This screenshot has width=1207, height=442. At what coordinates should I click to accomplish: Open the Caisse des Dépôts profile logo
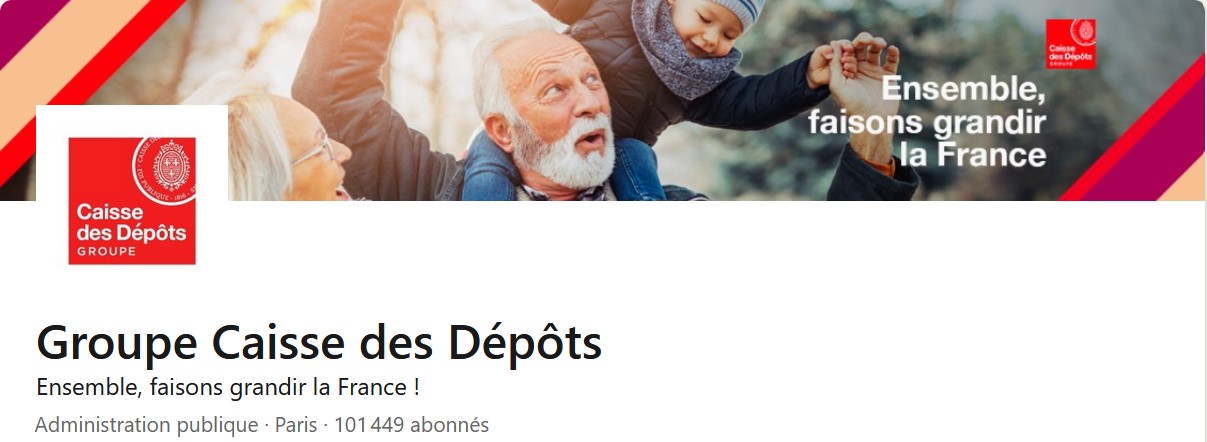132,201
